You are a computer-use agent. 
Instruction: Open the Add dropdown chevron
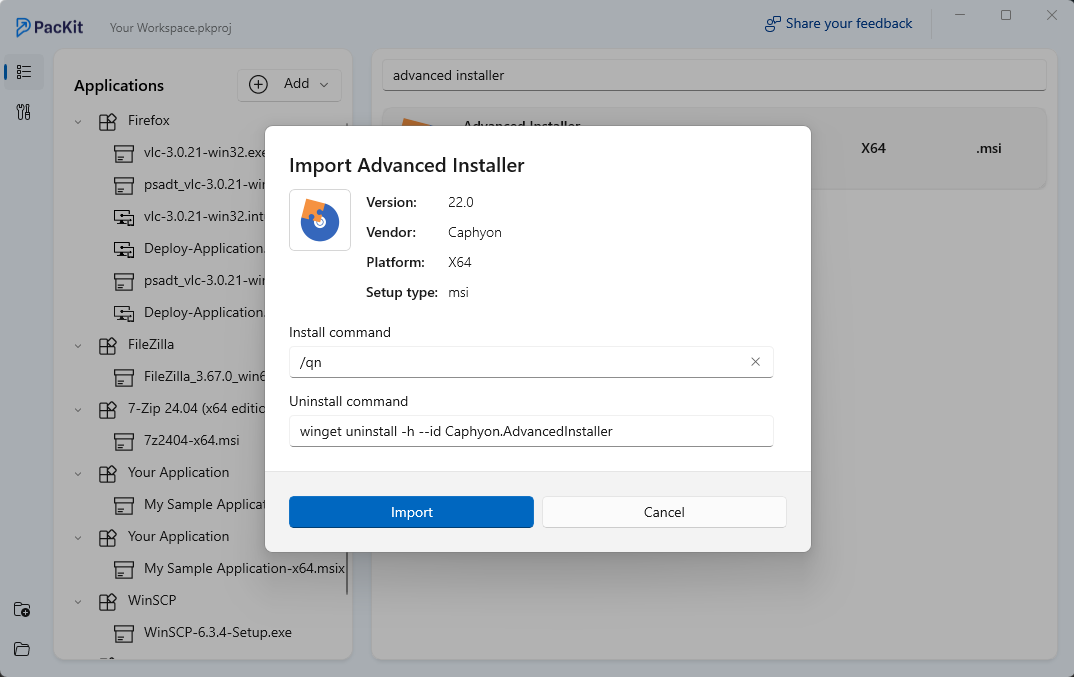click(324, 84)
